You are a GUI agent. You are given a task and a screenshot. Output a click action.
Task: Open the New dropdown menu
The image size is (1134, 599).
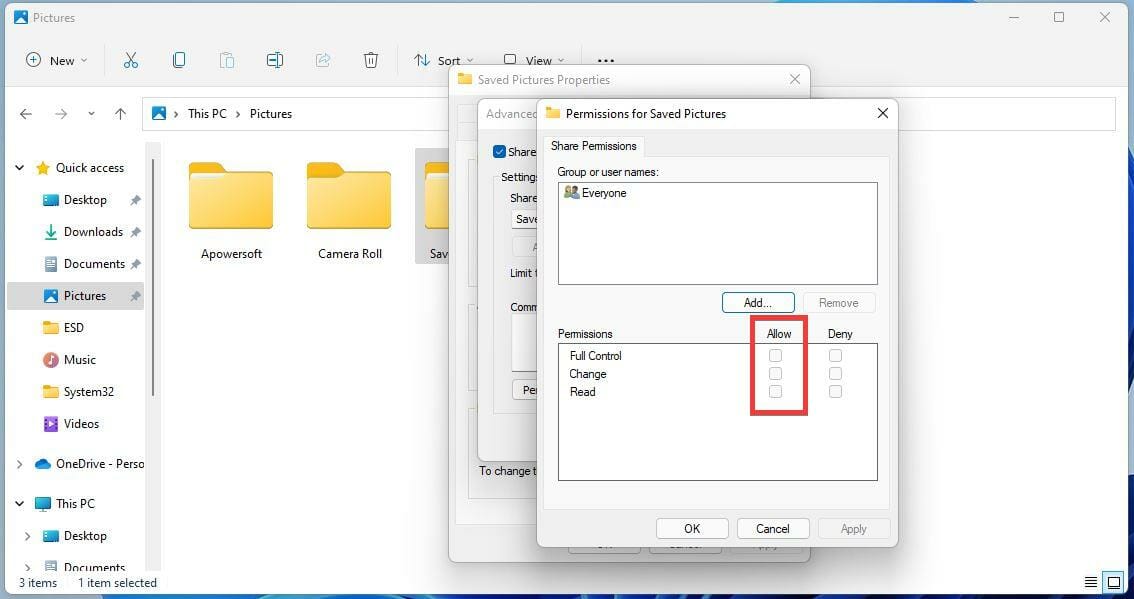tap(56, 61)
